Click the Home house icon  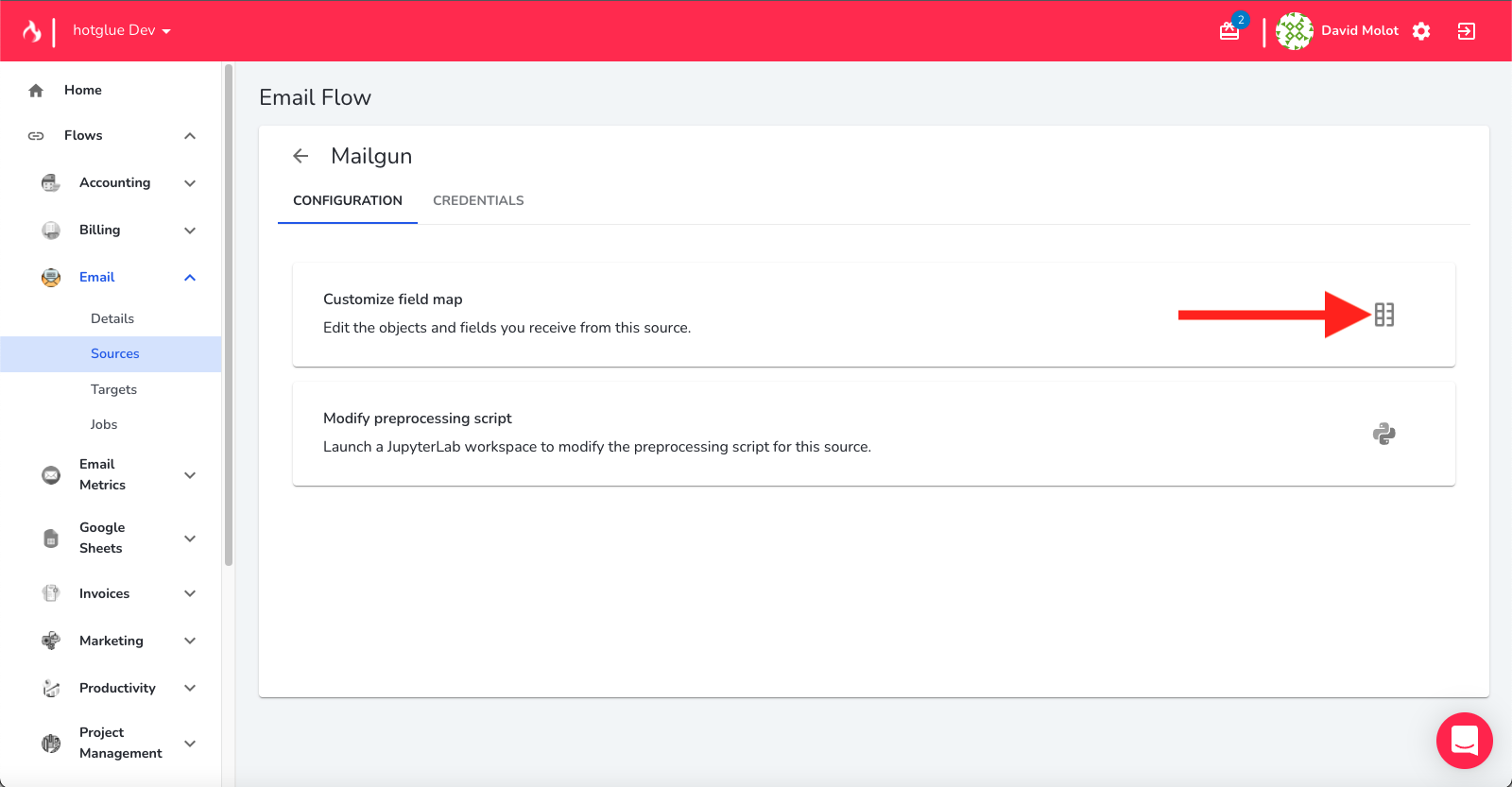(36, 91)
